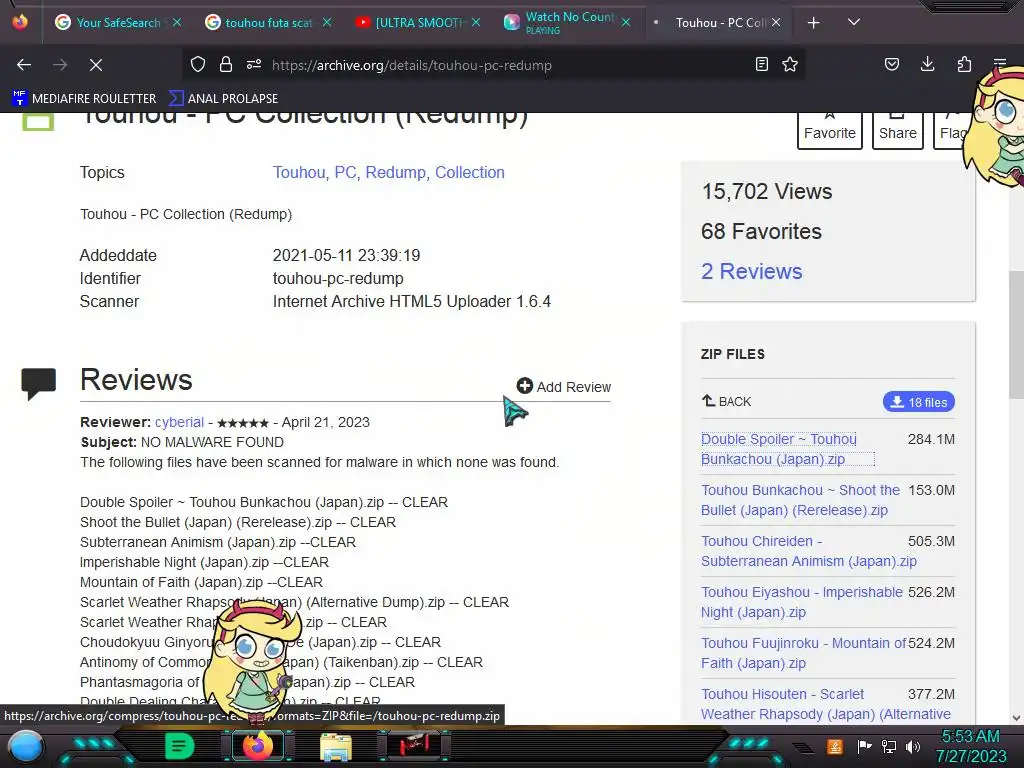Screen dimensions: 1024x768
Task: Open the shield tracking protection icon
Action: pyautogui.click(x=198, y=64)
